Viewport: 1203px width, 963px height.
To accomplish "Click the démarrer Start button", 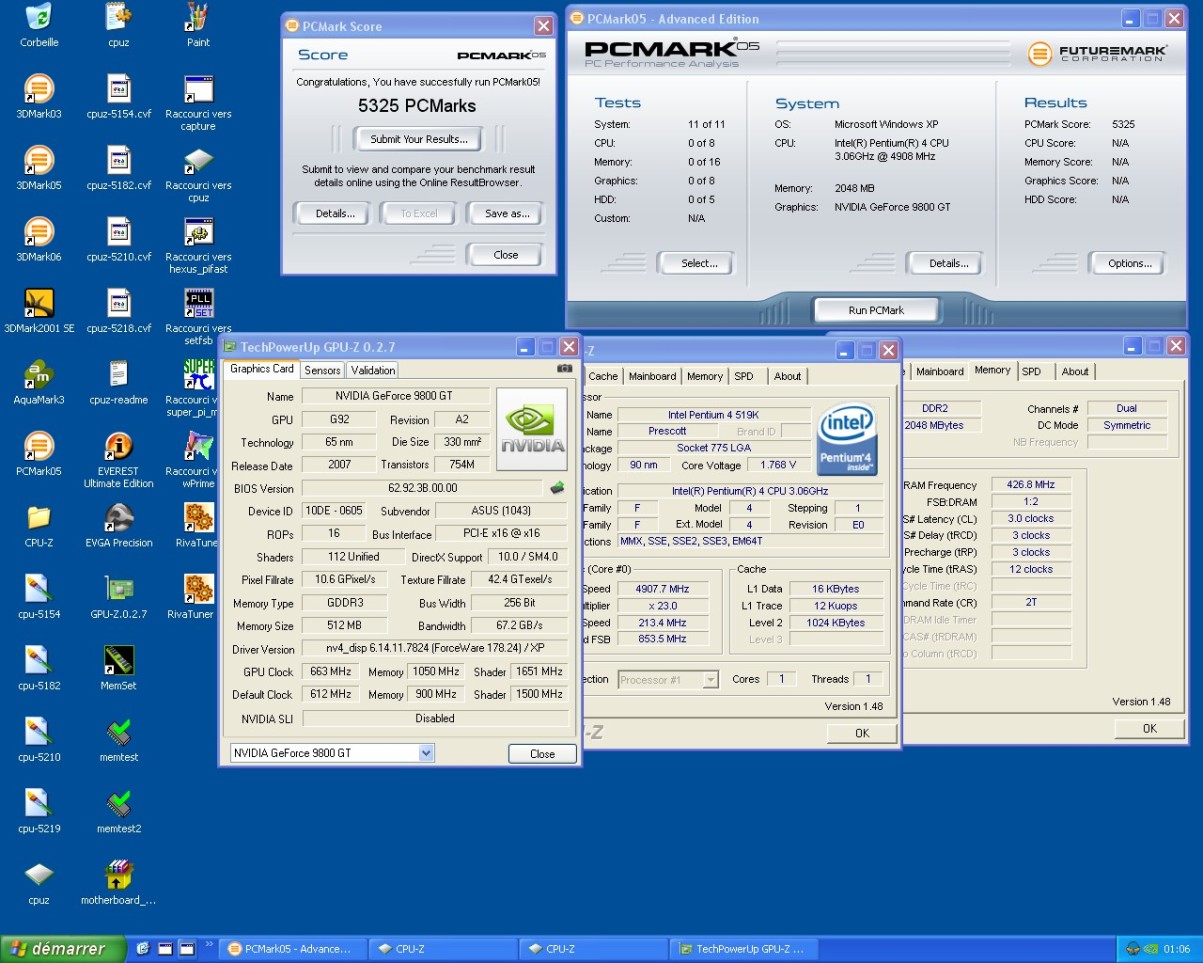I will tap(63, 948).
